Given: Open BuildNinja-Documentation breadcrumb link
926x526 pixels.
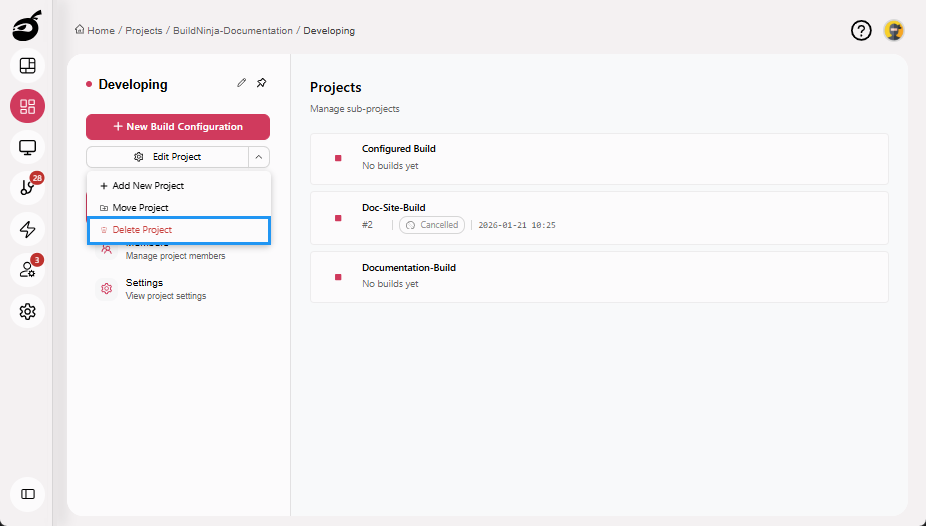Looking at the screenshot, I should click(x=233, y=30).
